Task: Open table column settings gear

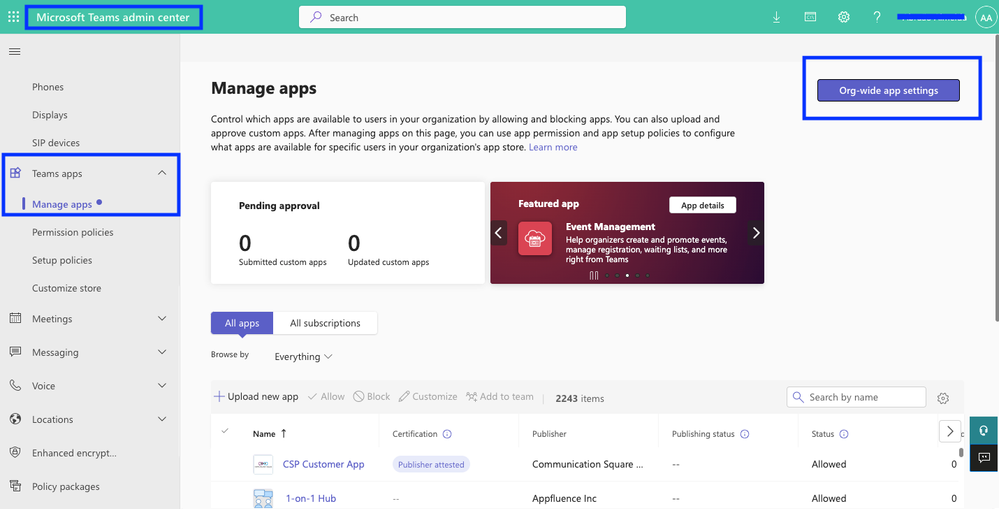Action: pyautogui.click(x=943, y=398)
